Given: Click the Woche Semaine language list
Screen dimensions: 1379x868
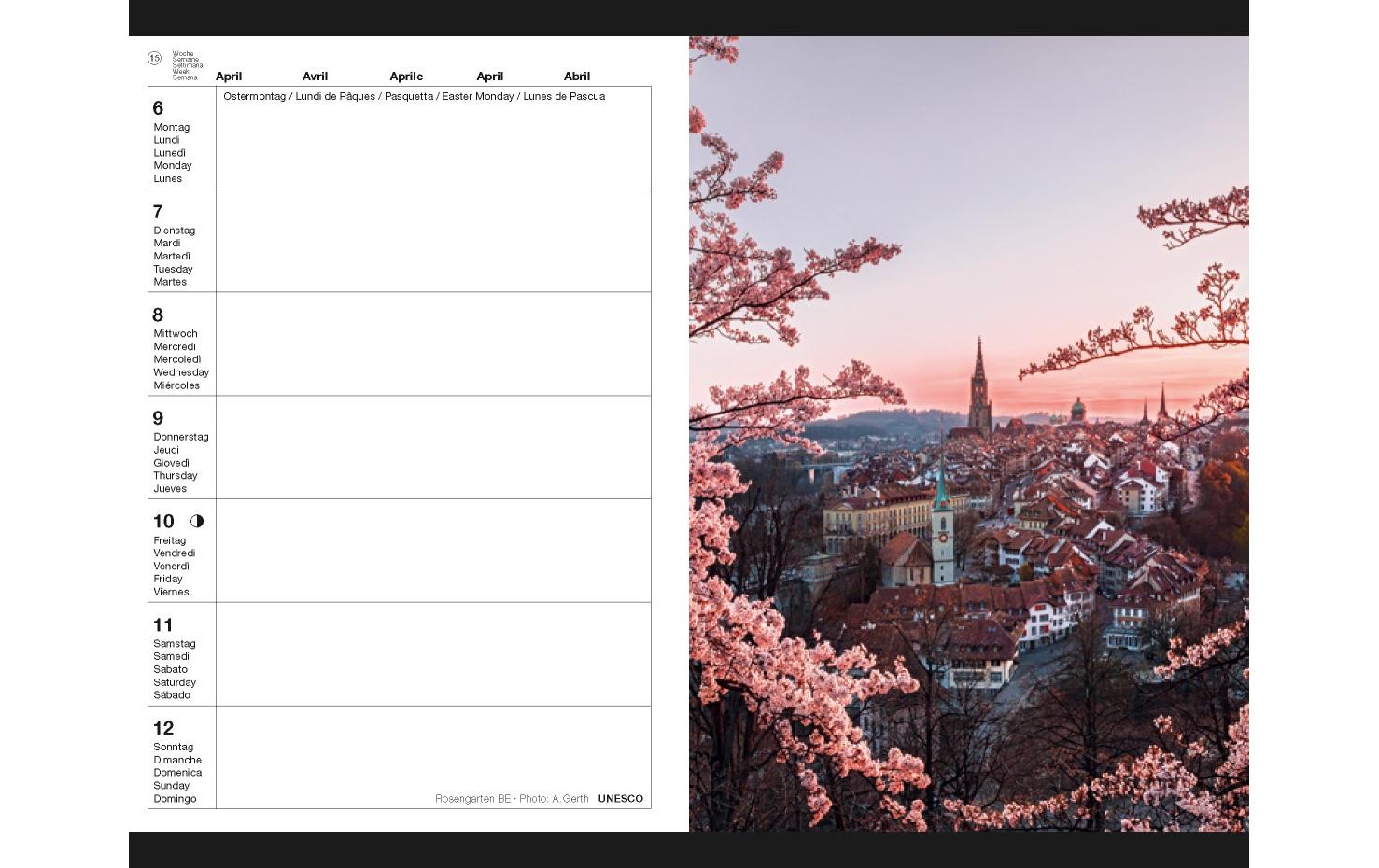Looking at the screenshot, I should point(185,63).
